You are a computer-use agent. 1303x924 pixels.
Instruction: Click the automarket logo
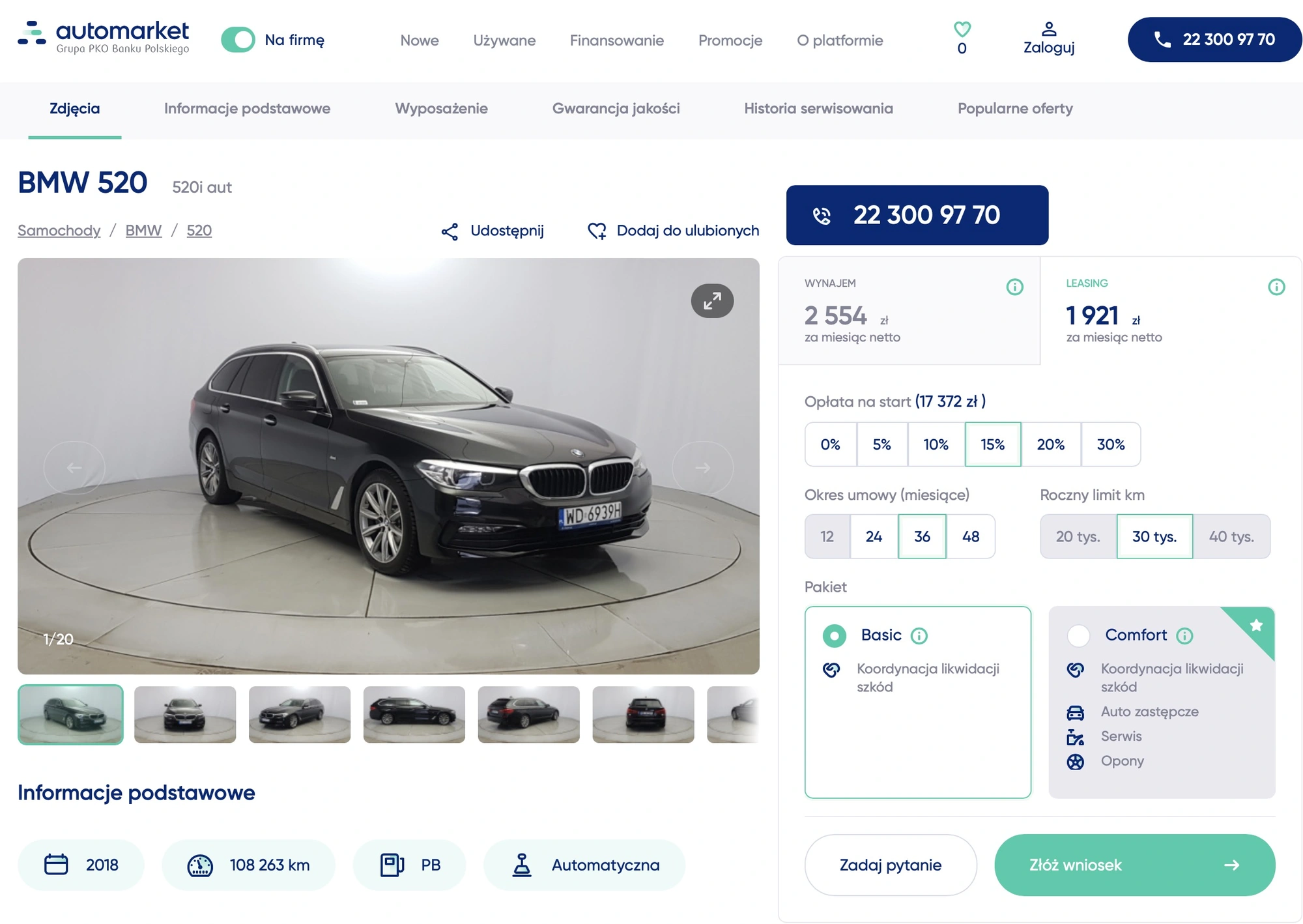[x=104, y=37]
